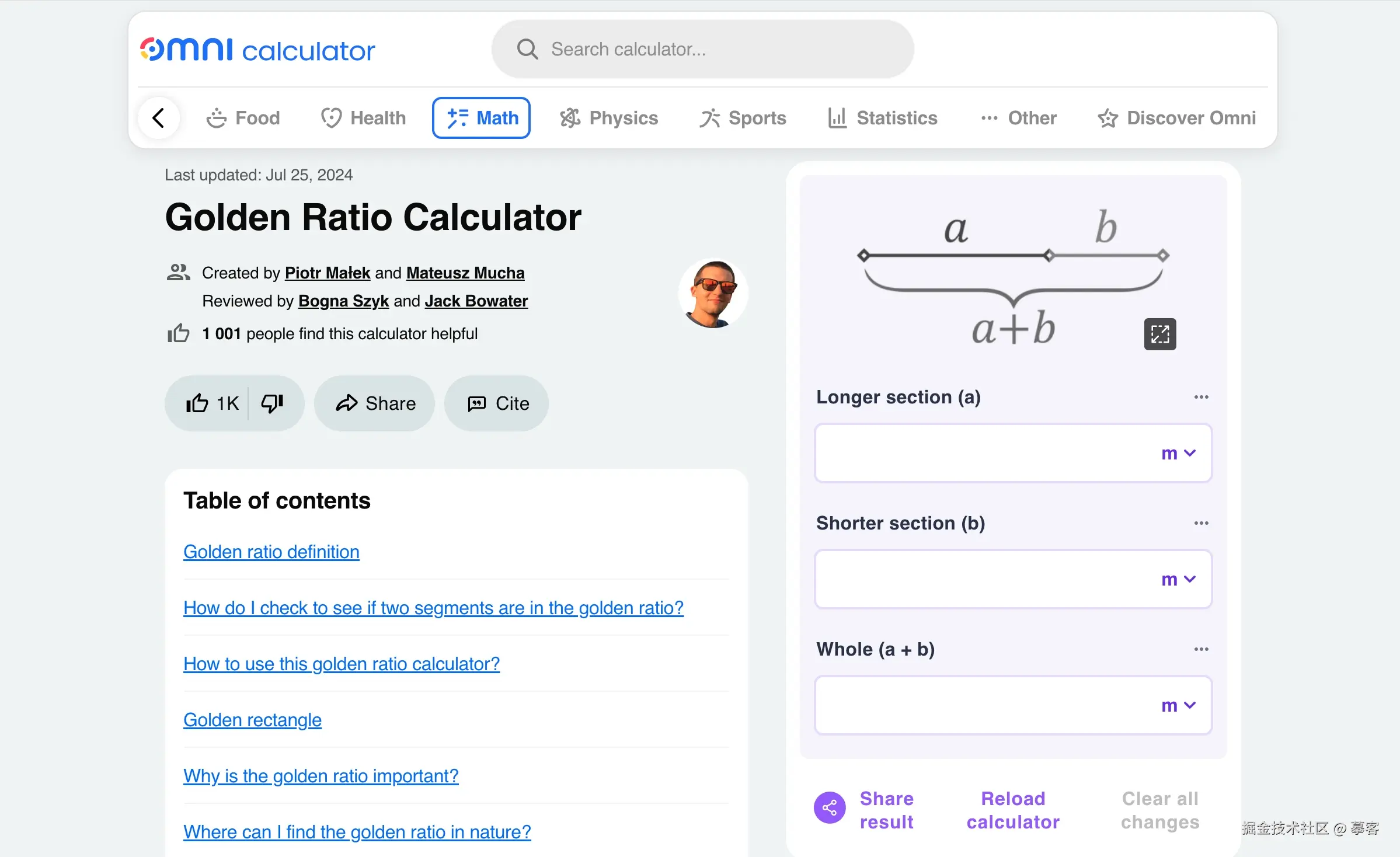Screen dimensions: 1400x857
Task: Click the expand diagram fullscreen icon
Action: 1159,334
